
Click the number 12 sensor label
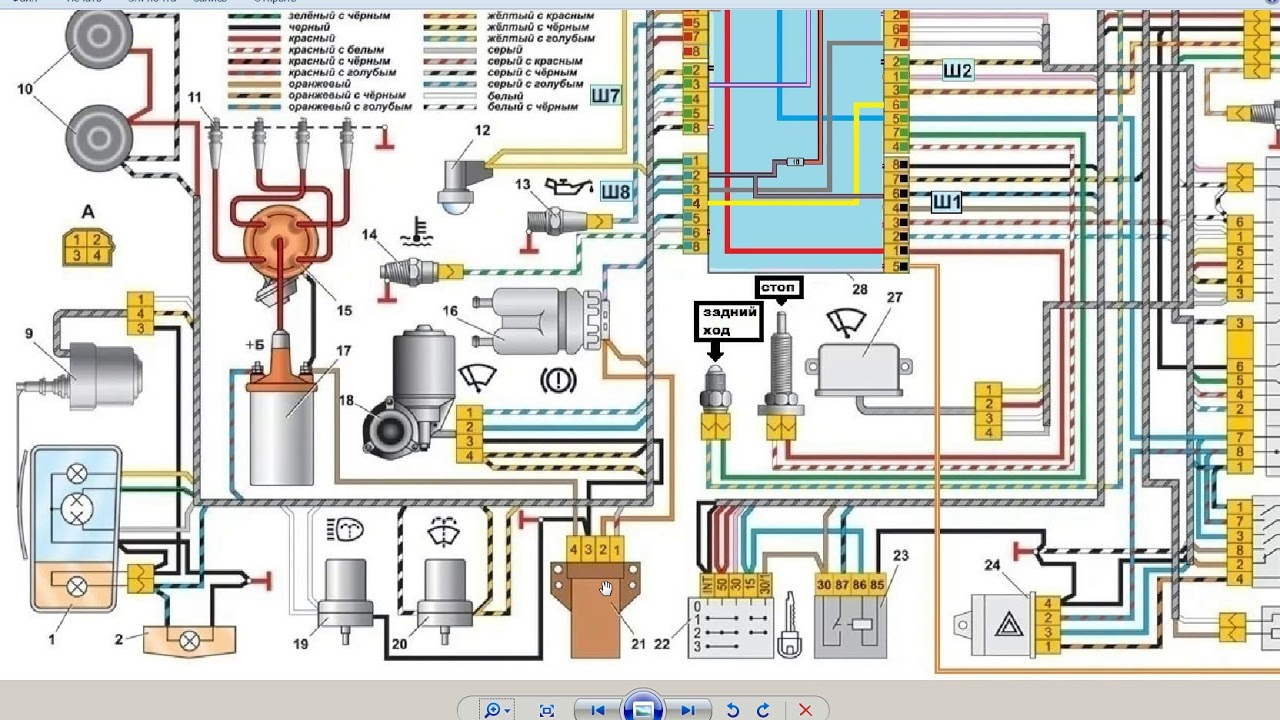(483, 129)
